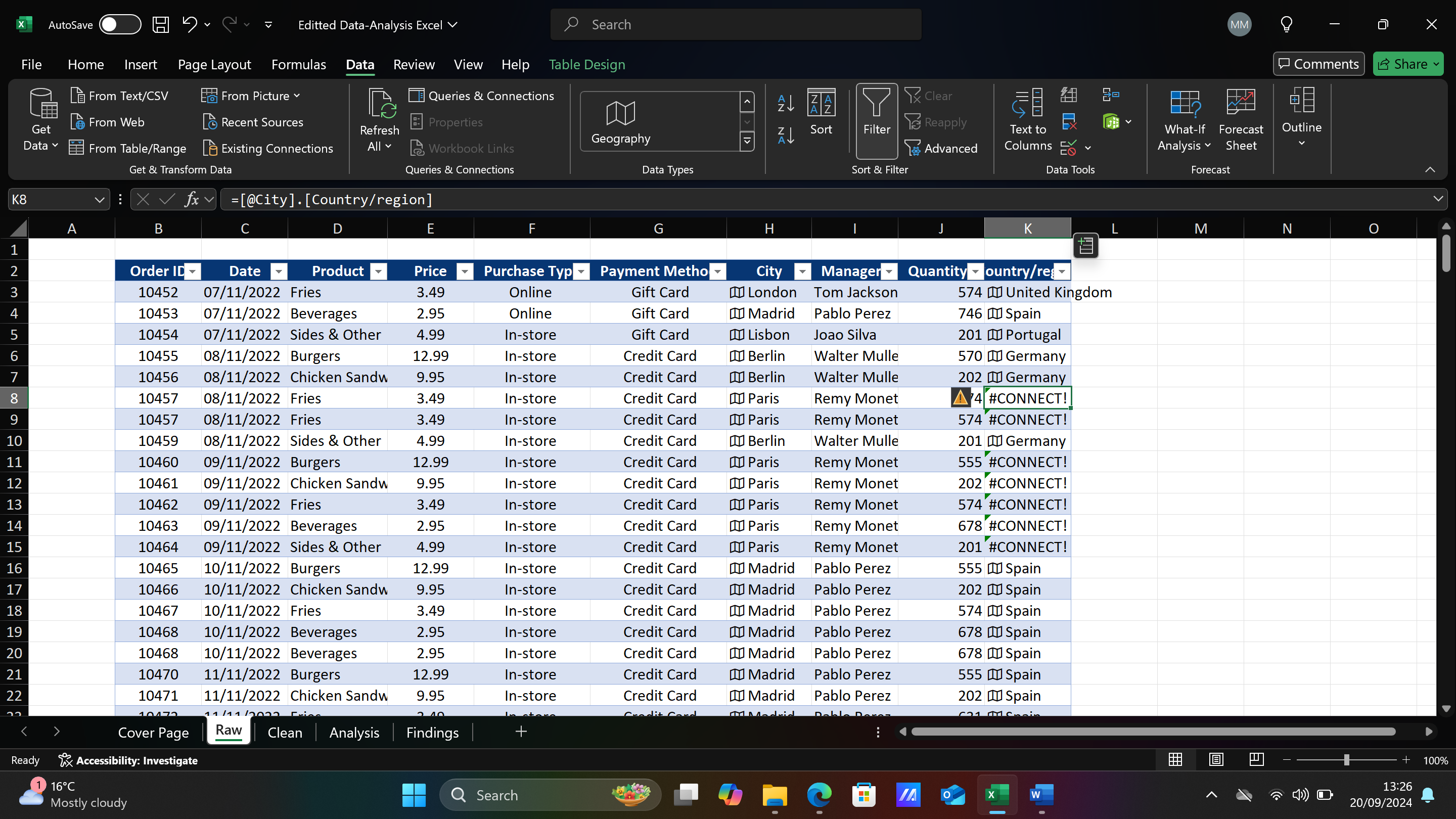Click the Share button
The height and width of the screenshot is (819, 1456).
(x=1408, y=63)
